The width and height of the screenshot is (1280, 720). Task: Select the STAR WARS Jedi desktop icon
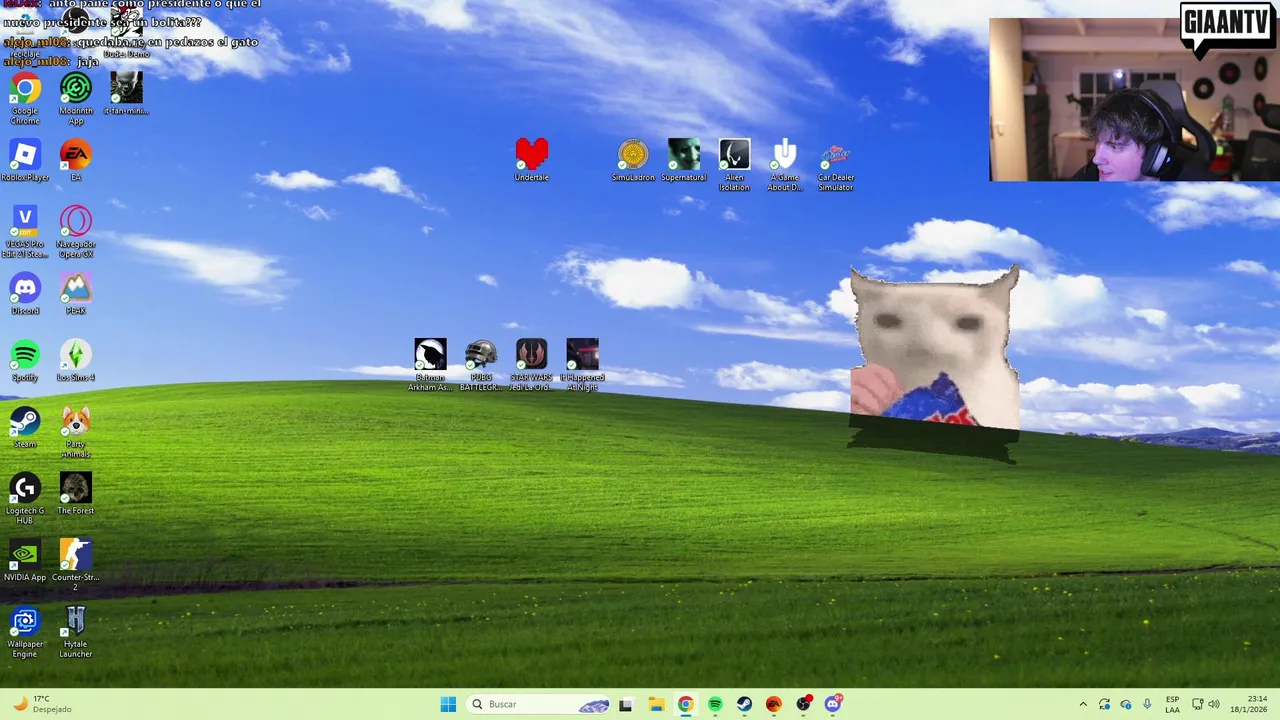532,365
